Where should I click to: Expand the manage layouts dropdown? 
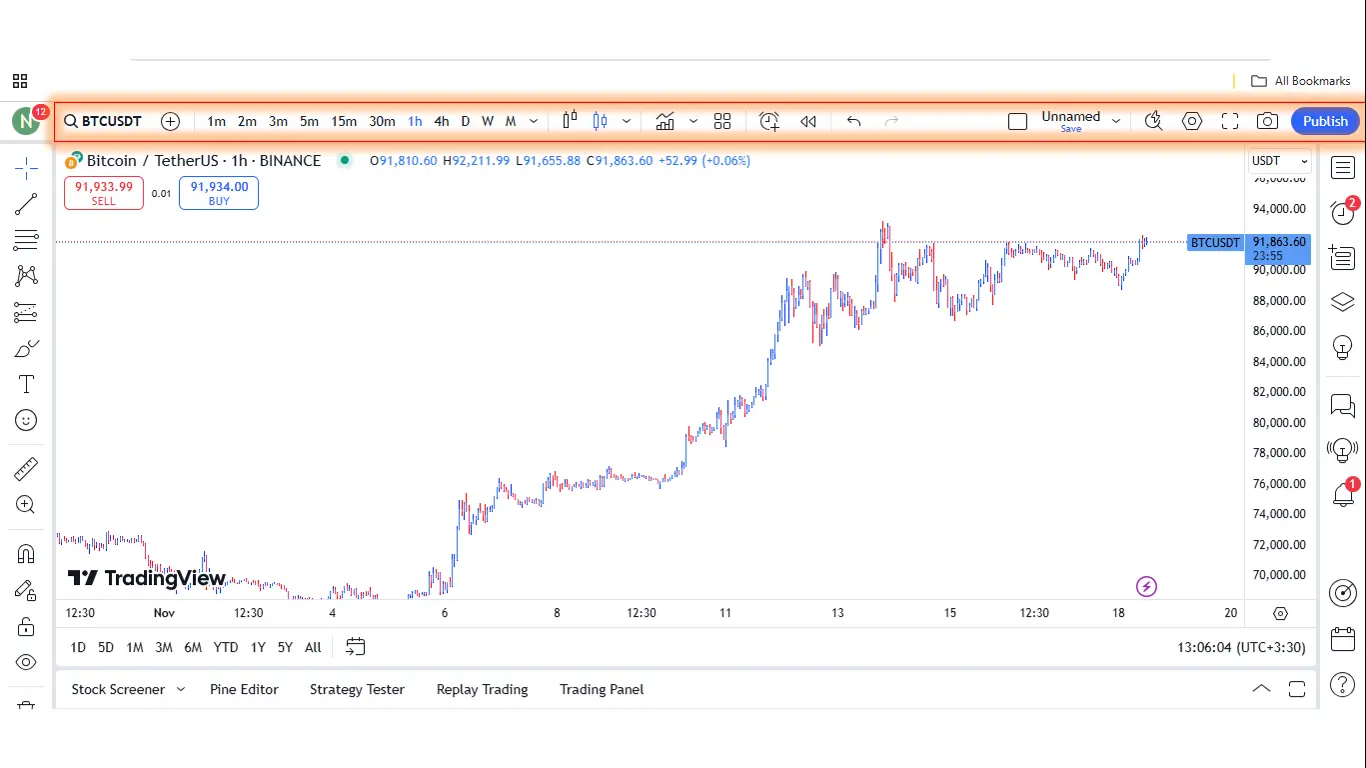point(1117,121)
